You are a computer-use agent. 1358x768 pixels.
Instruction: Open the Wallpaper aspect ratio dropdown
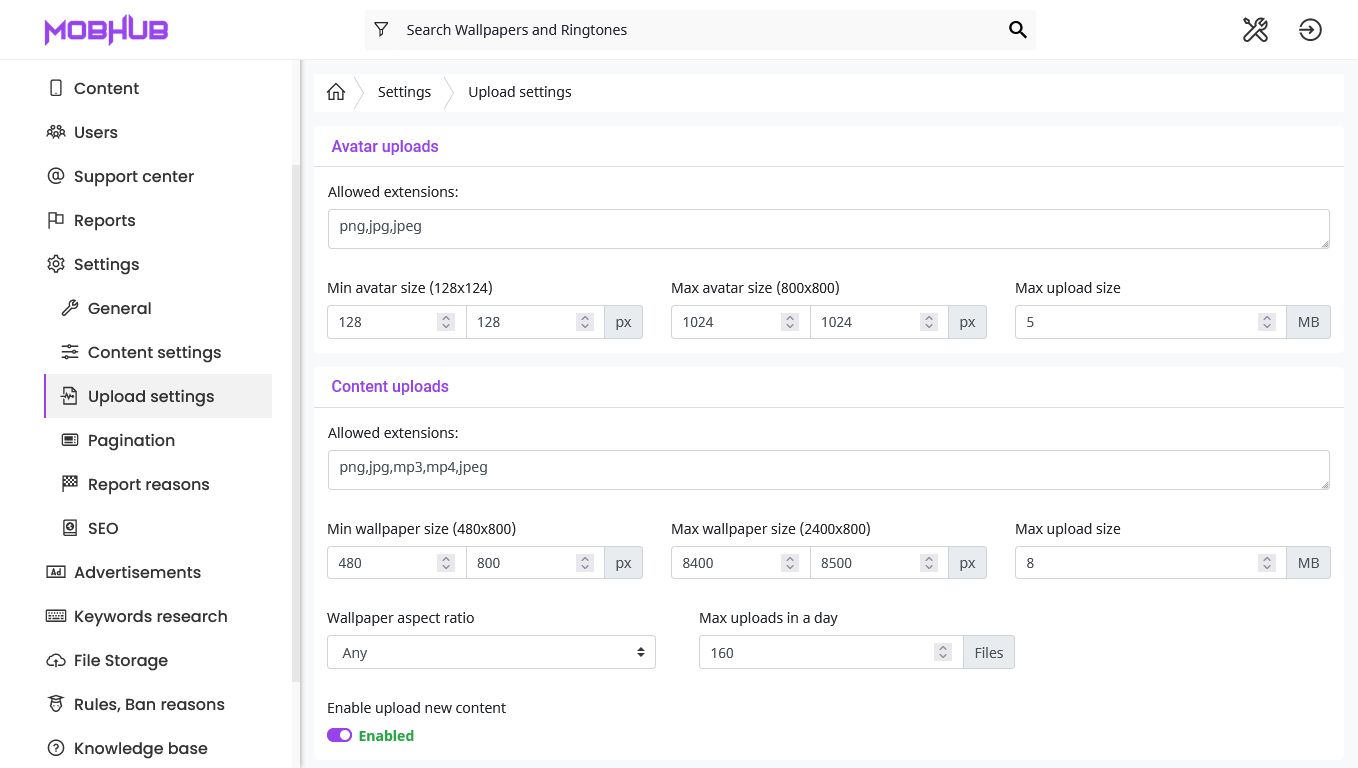tap(491, 652)
